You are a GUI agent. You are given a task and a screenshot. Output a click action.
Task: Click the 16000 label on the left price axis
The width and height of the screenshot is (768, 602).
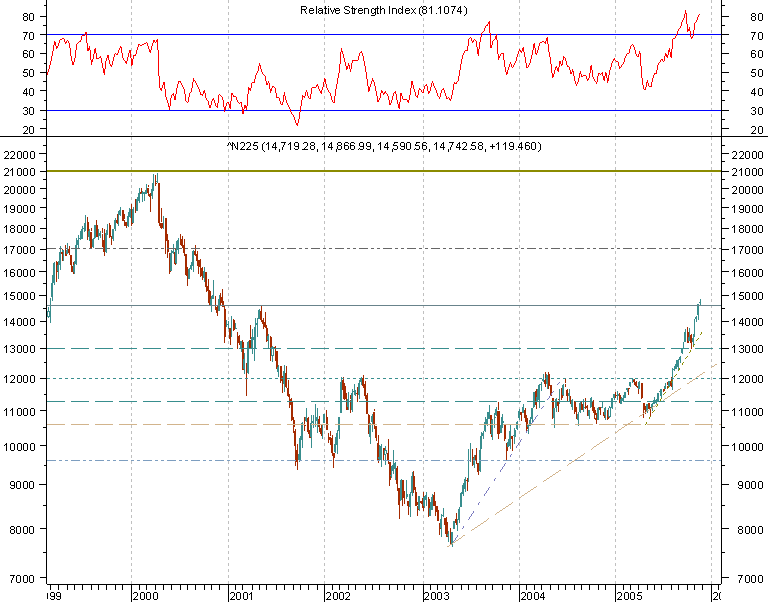(20, 272)
